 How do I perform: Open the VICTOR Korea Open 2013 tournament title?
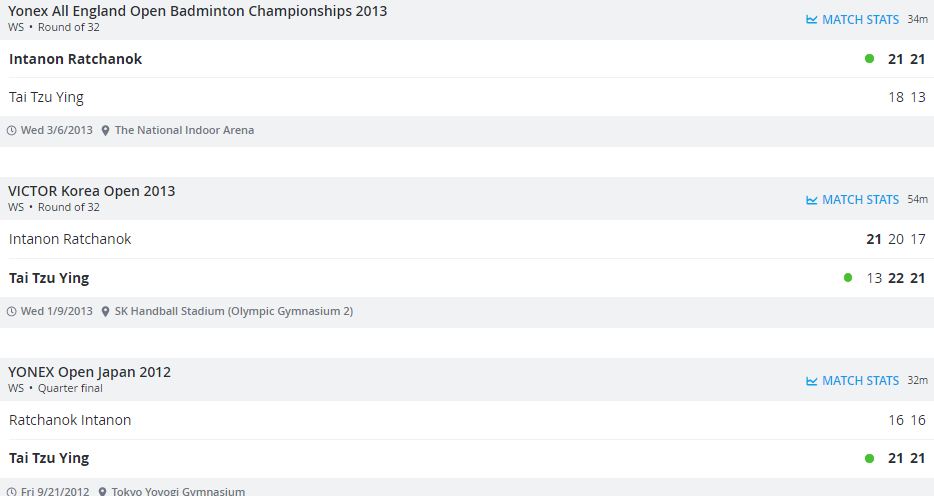click(x=91, y=191)
